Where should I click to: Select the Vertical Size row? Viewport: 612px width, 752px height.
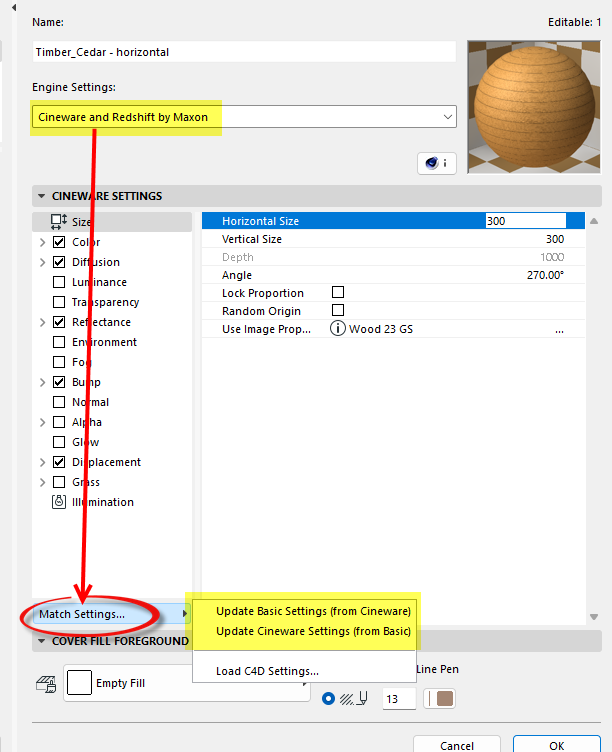(393, 239)
